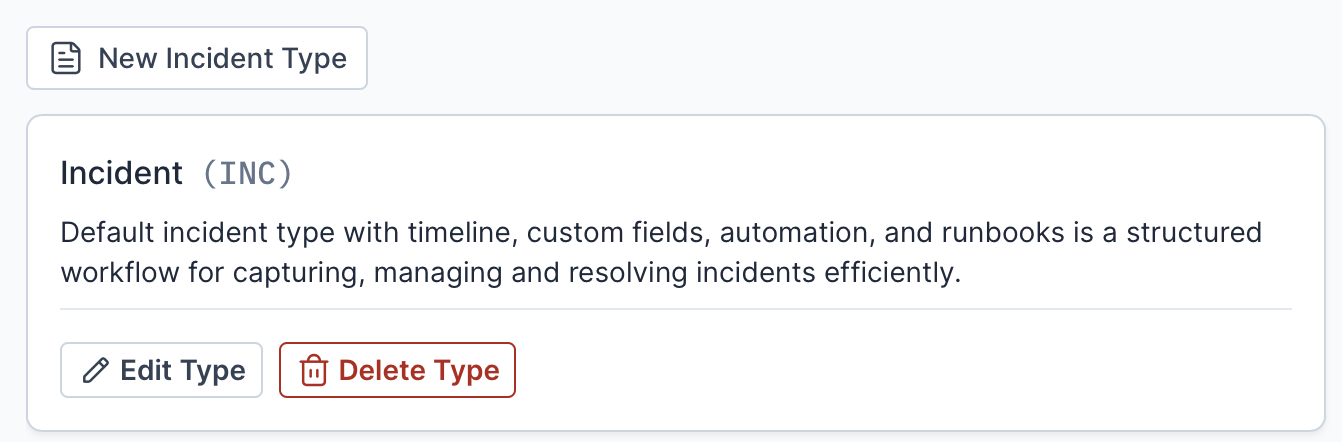Select the Incident heading title
1342x442 pixels.
[x=122, y=174]
